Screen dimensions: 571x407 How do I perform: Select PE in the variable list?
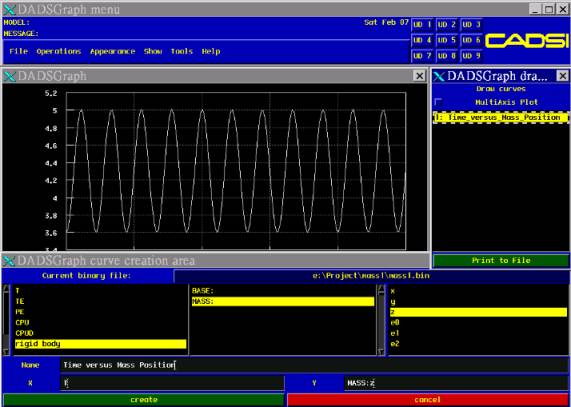101,312
